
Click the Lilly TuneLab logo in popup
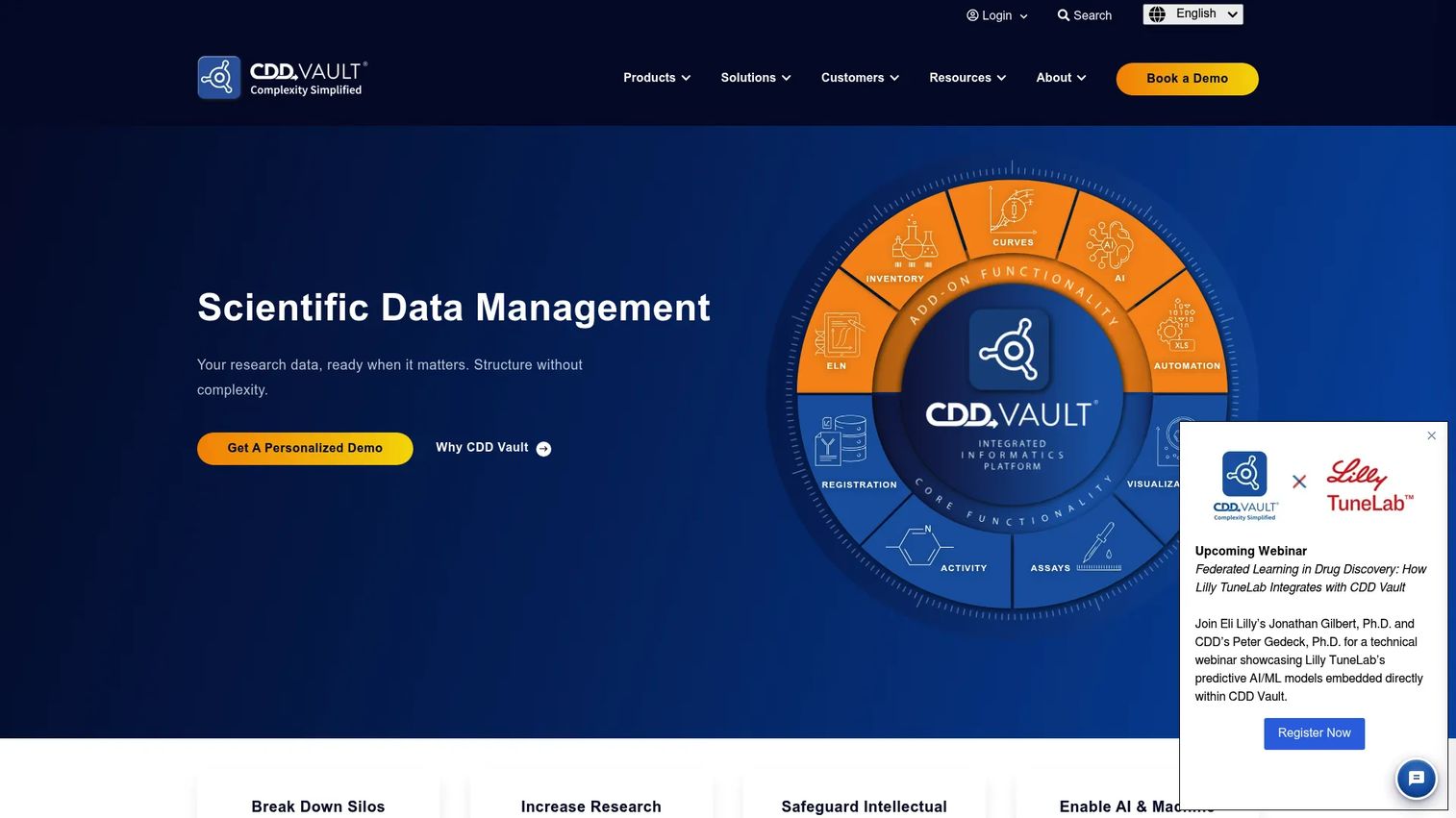1369,485
